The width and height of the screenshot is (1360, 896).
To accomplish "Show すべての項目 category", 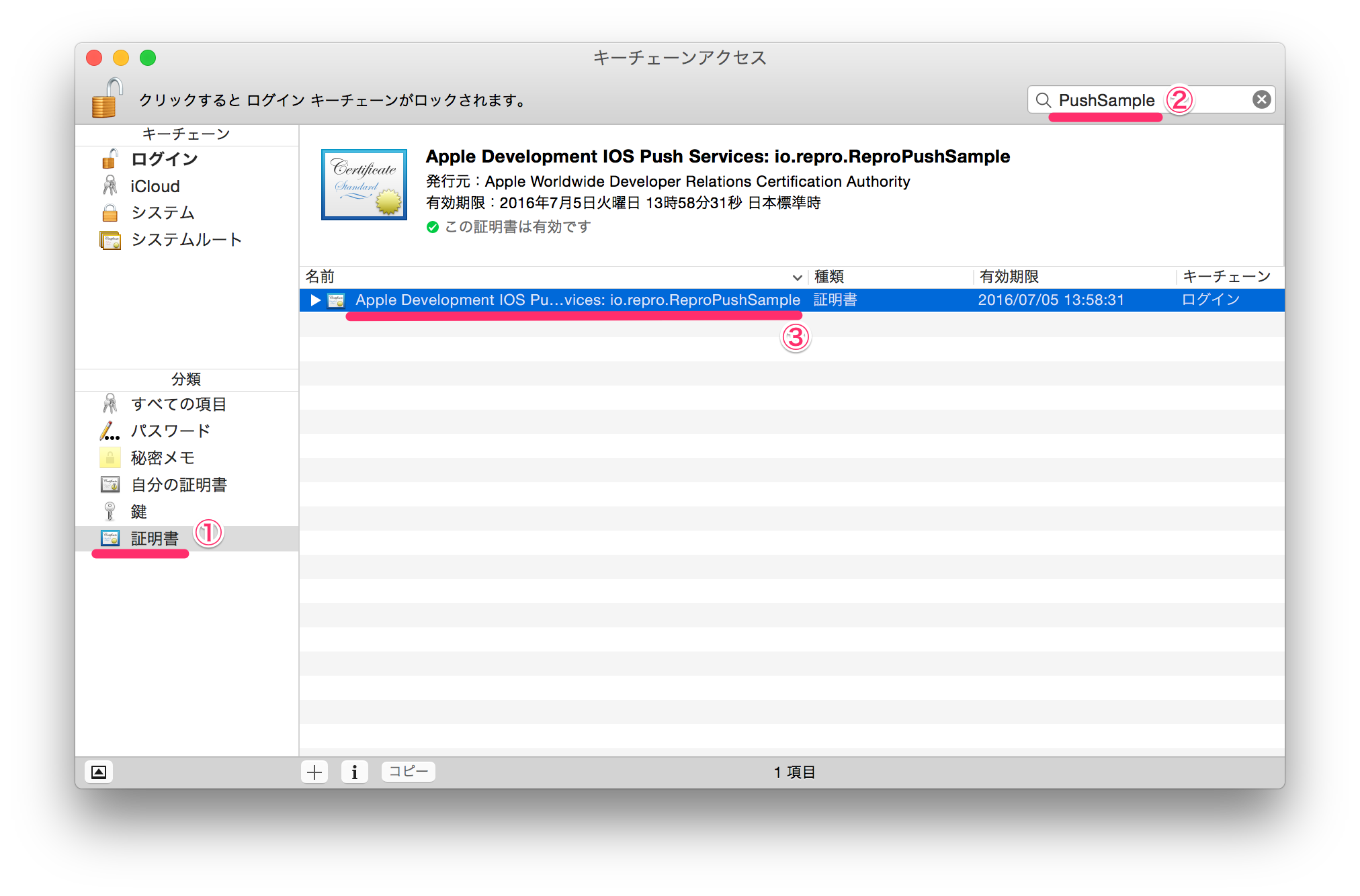I will (186, 404).
